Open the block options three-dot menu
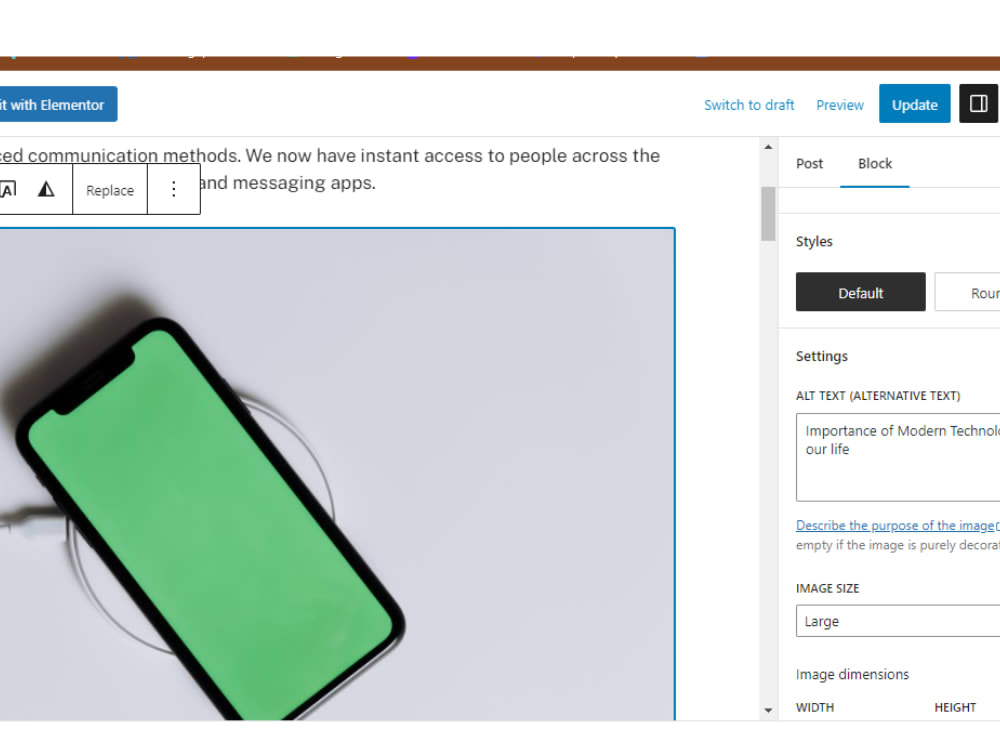 tap(173, 189)
